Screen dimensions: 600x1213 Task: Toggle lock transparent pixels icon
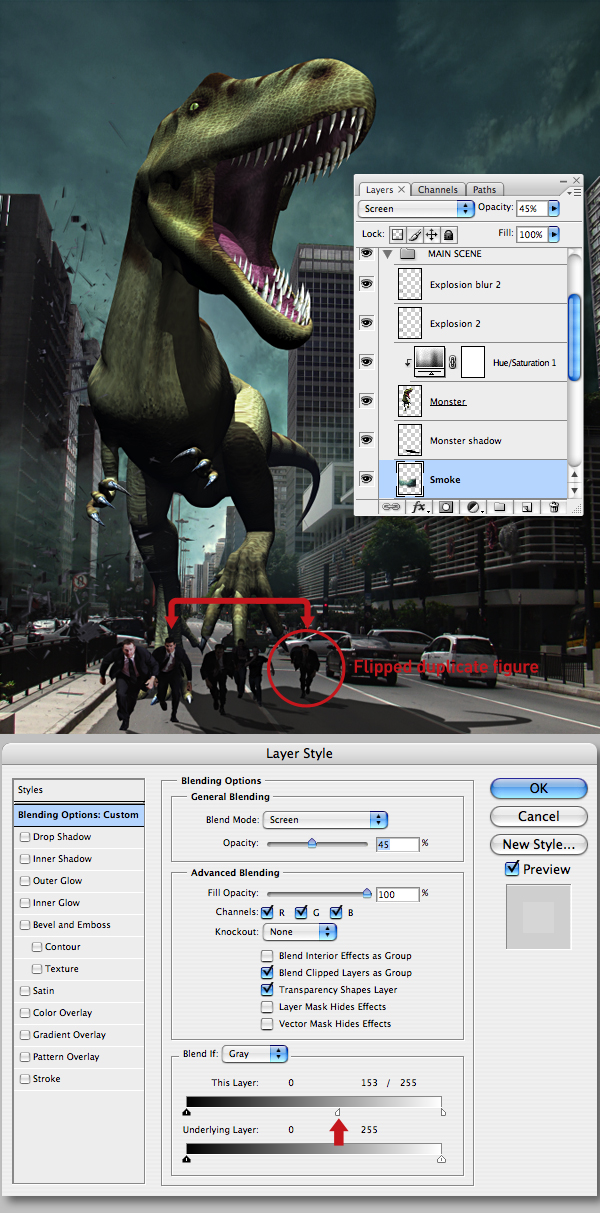coord(397,234)
